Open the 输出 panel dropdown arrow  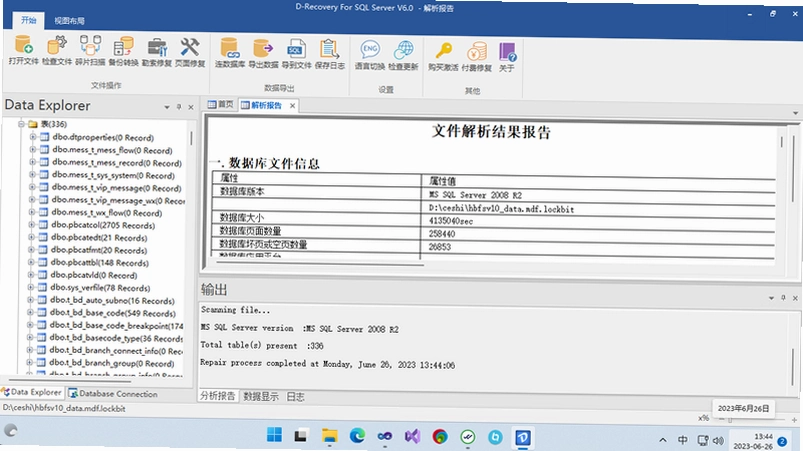point(771,298)
